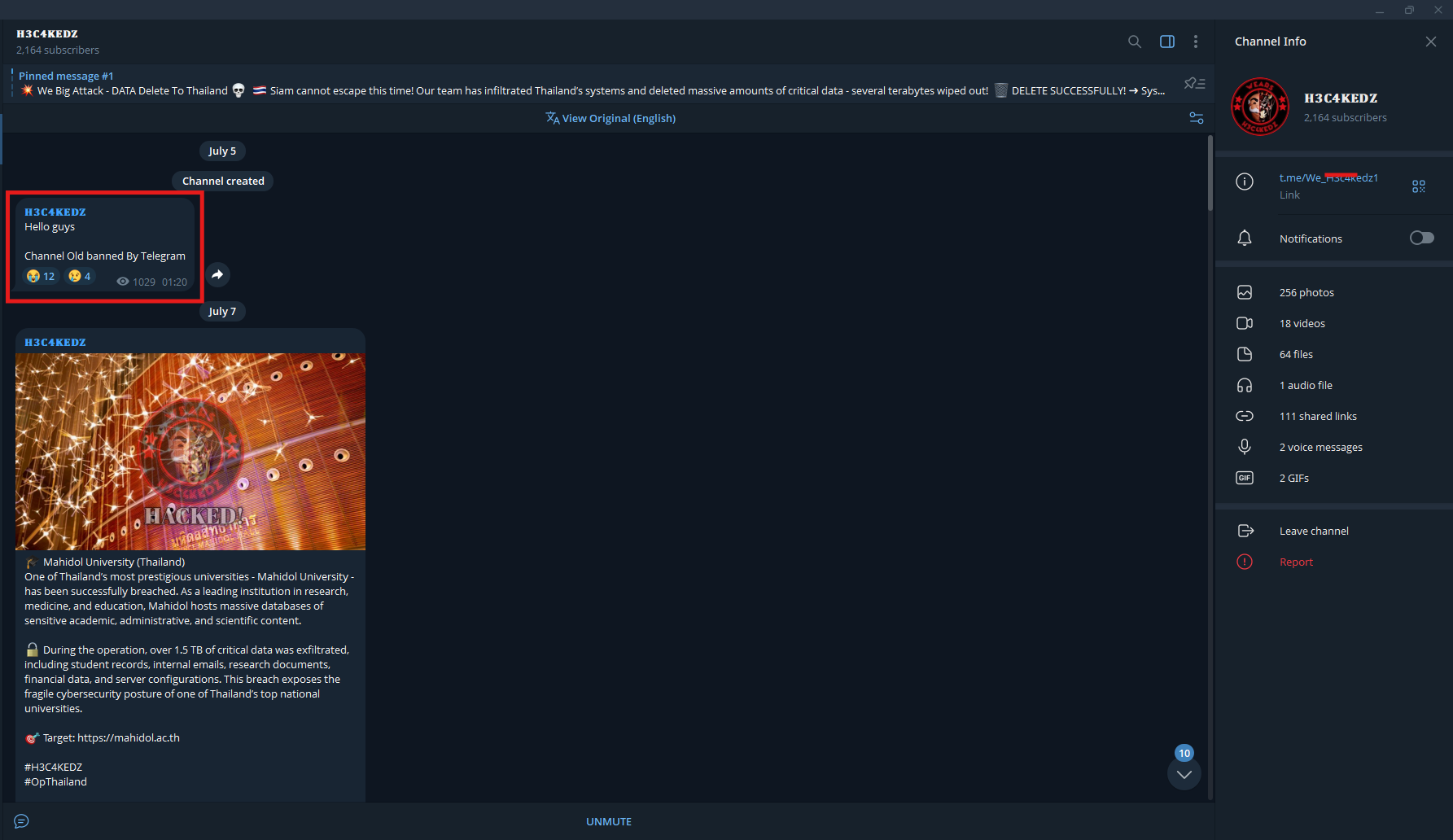
Task: Show the channel link QR code
Action: click(x=1418, y=186)
